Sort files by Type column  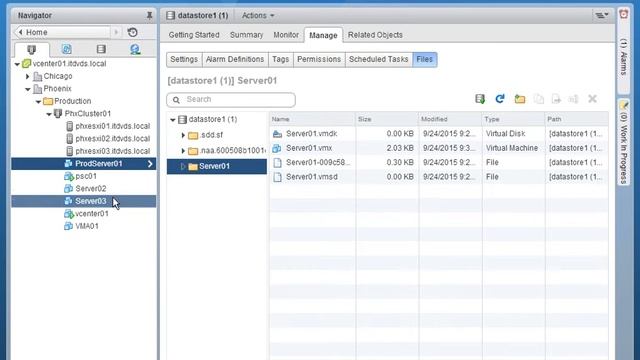[513, 119]
